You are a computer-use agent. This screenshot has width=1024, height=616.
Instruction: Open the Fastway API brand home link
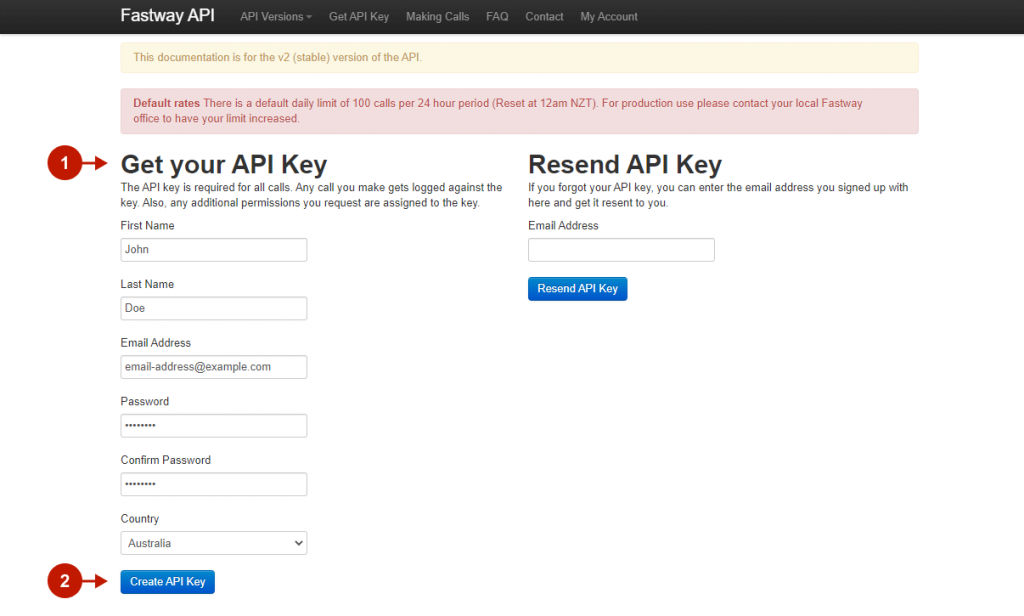[167, 16]
